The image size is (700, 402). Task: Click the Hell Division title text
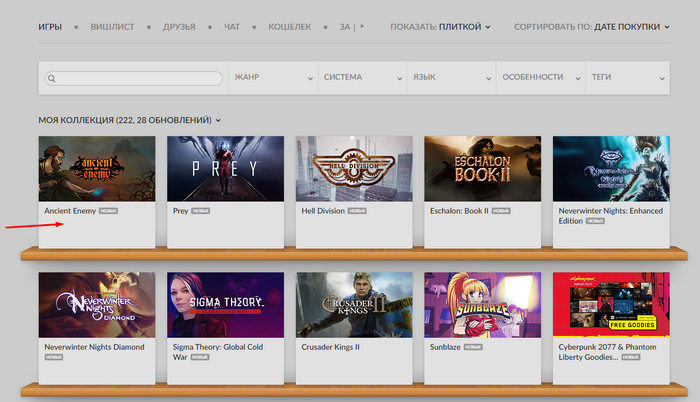[x=323, y=211]
